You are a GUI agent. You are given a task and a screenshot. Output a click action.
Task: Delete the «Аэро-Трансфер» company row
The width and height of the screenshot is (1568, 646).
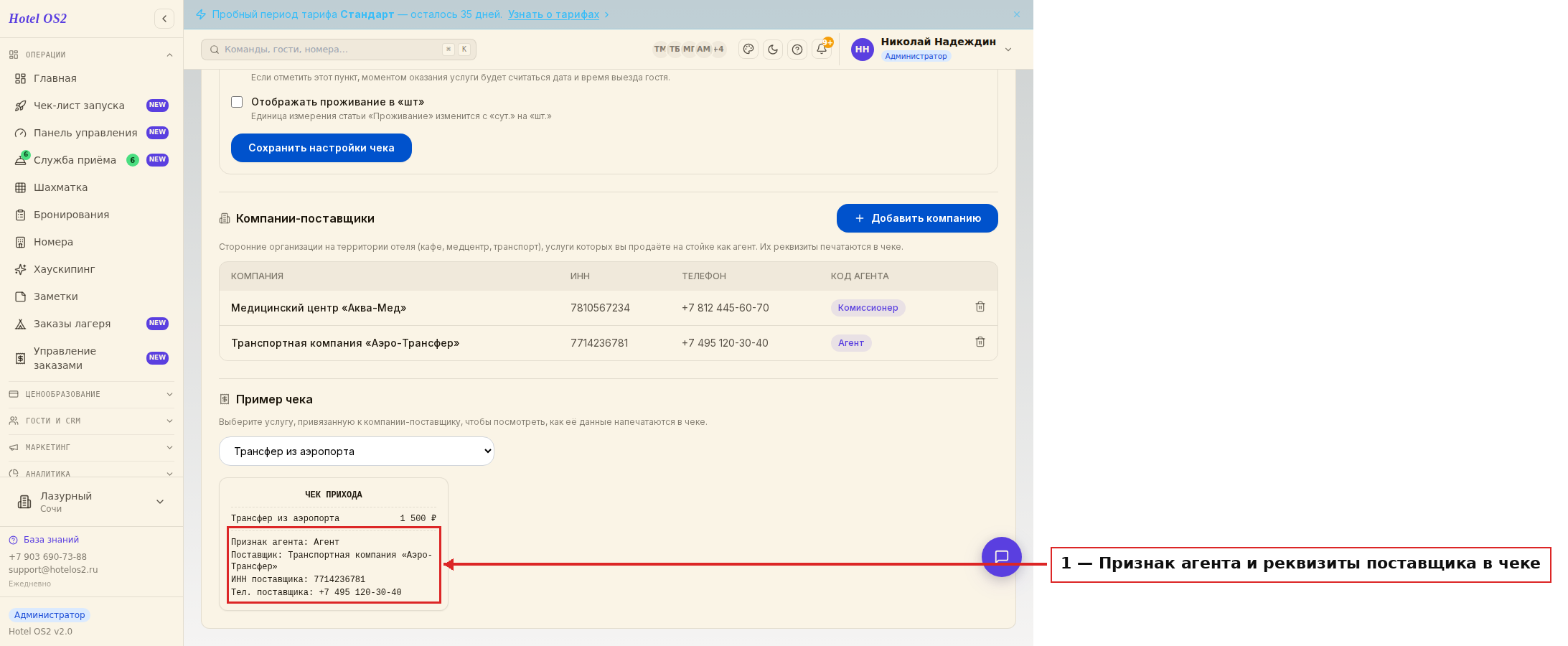980,342
